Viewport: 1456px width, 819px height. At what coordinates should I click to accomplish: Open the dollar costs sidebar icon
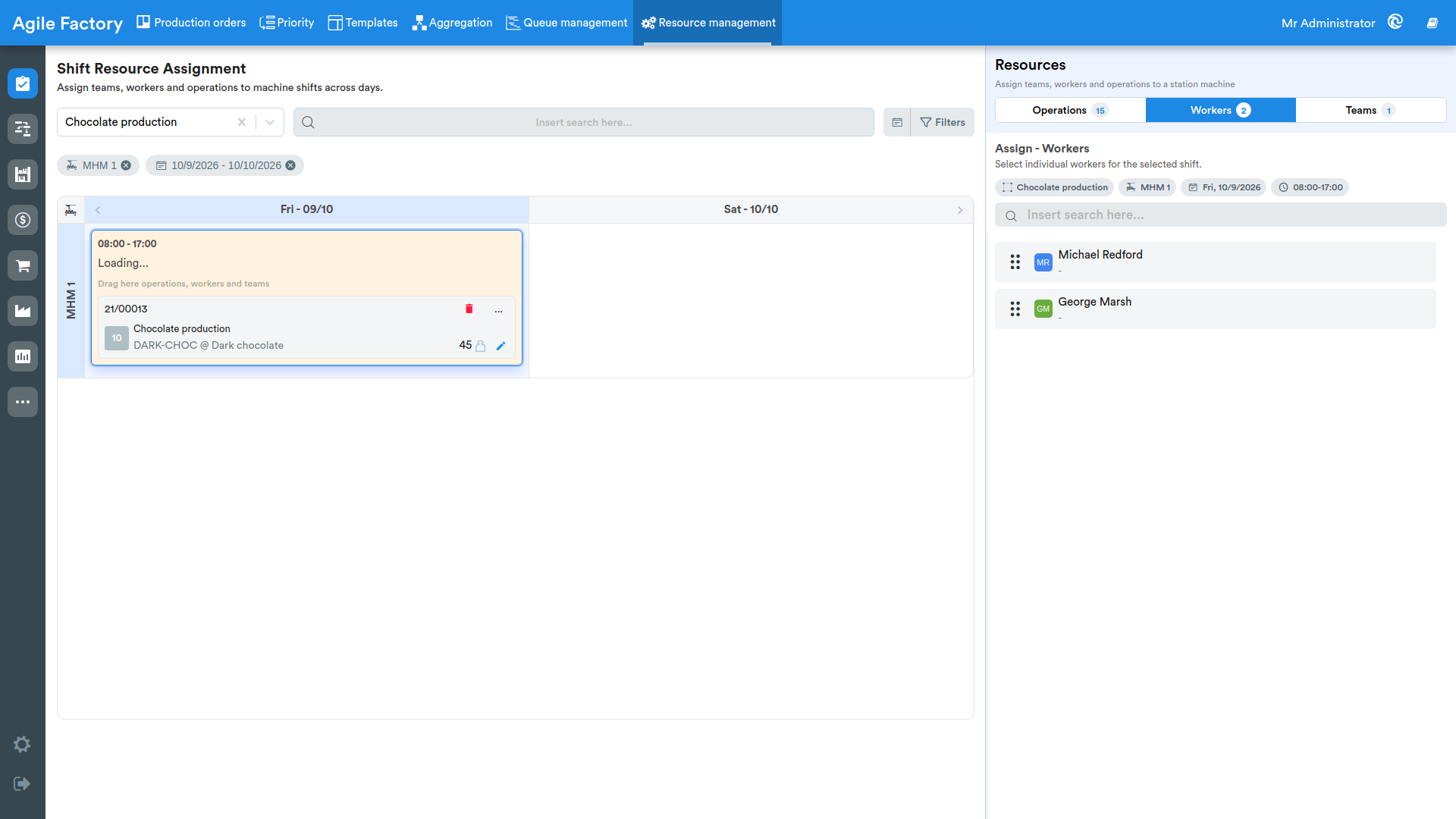pyautogui.click(x=23, y=220)
